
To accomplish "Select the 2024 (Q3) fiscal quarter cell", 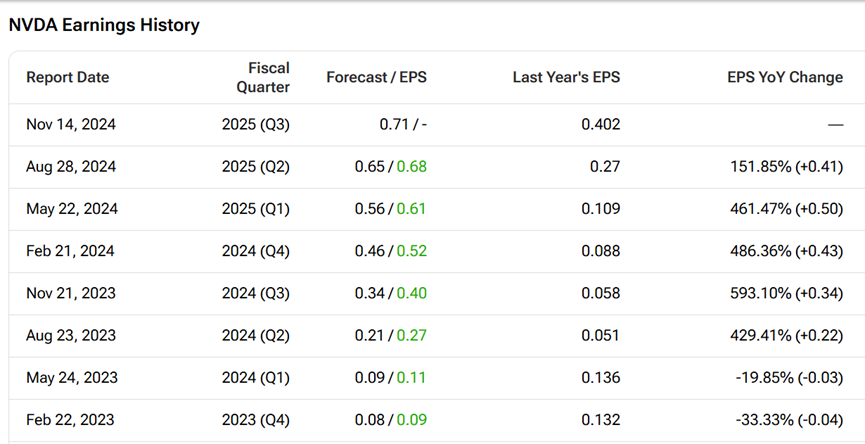I will 256,293.
